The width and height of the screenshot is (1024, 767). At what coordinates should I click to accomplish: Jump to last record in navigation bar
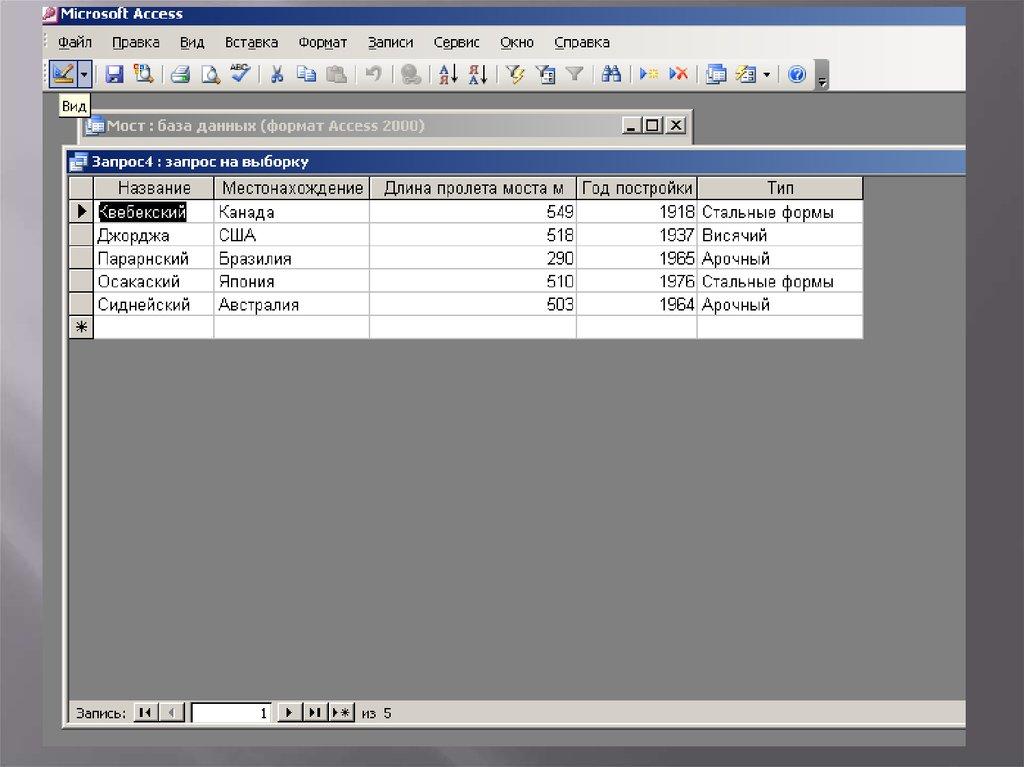click(x=315, y=713)
